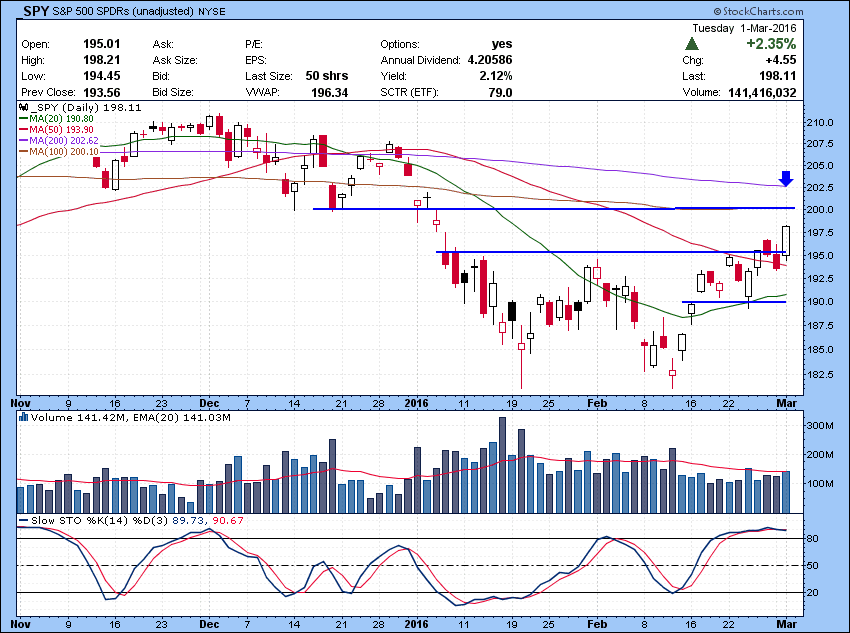This screenshot has width=850, height=633.
Task: Select the Open value 195.01
Action: (x=101, y=44)
